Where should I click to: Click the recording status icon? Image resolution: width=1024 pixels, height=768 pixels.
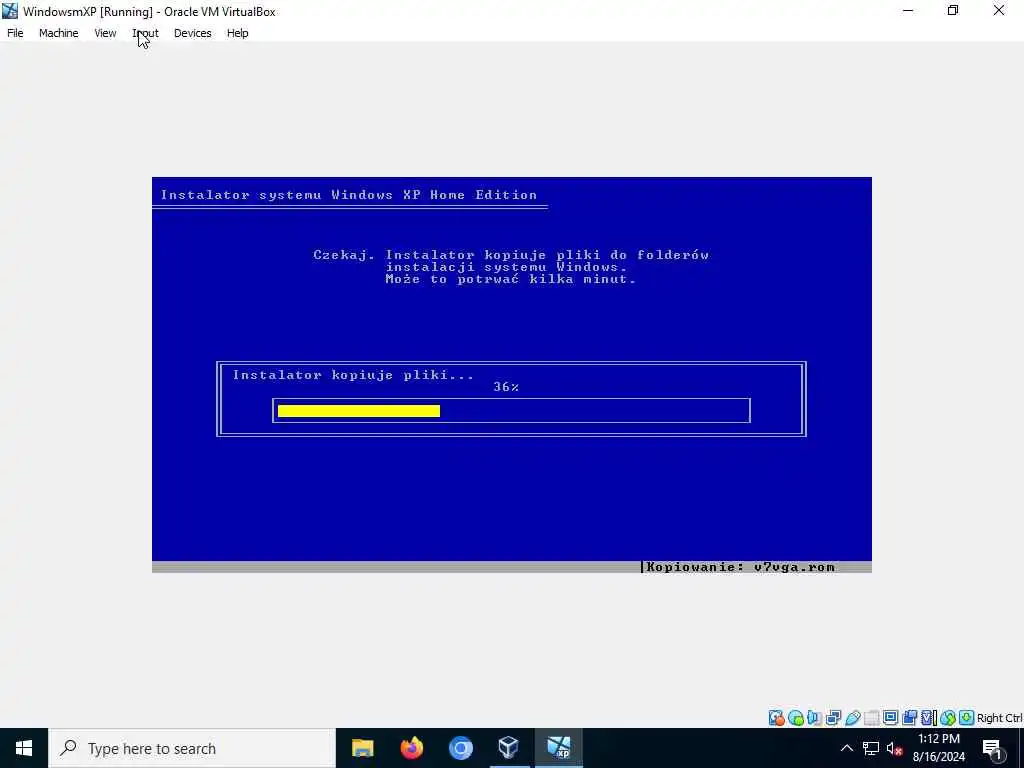(909, 718)
